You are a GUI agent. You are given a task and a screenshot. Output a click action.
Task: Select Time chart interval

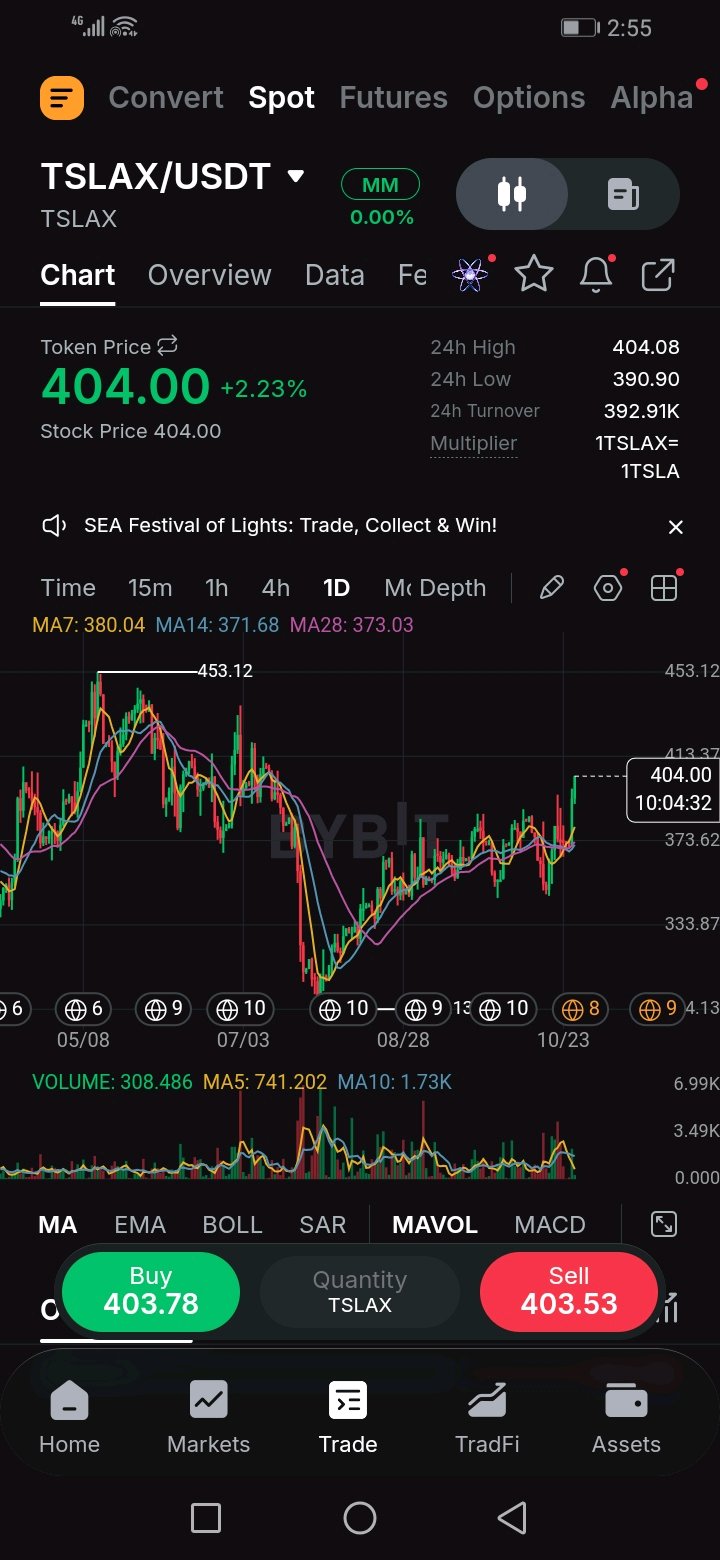pos(68,588)
